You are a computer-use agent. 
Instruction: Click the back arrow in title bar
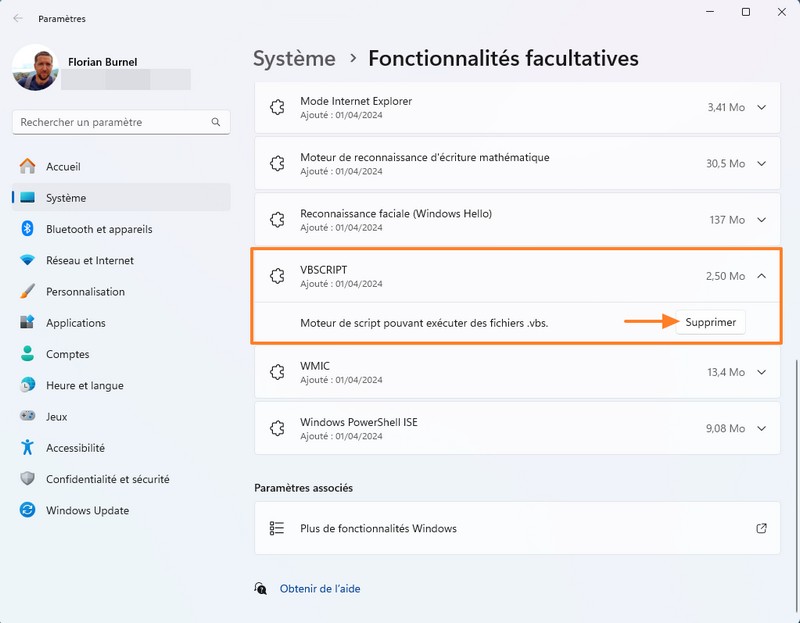(x=18, y=18)
